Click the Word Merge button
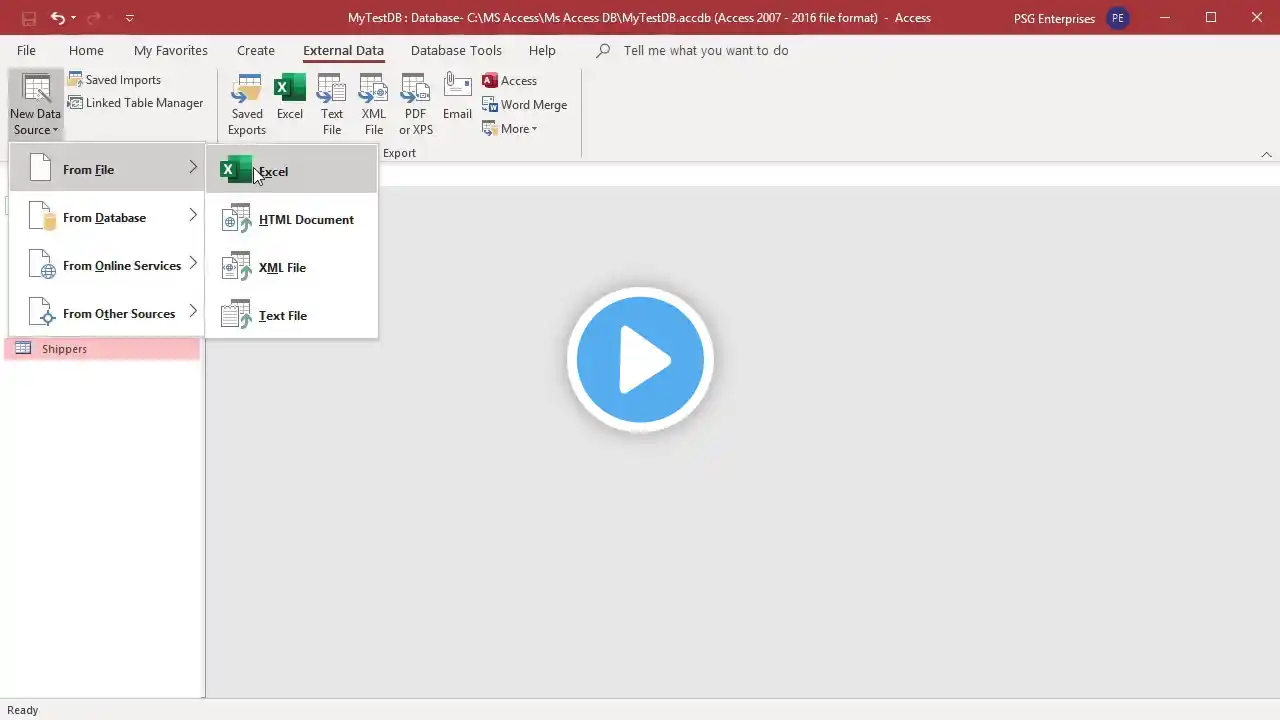This screenshot has height=720, width=1280. [x=525, y=105]
